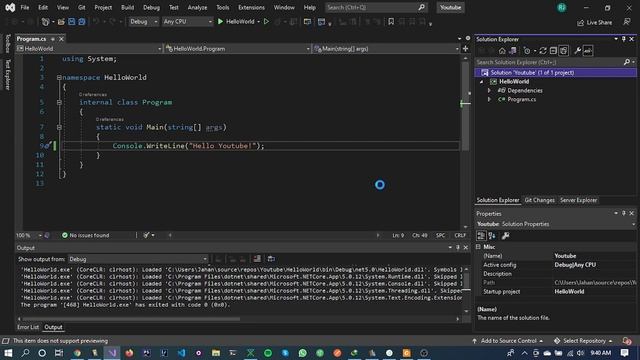
Task: Open Main(string[] args) member dropdown
Action: tap(386, 49)
